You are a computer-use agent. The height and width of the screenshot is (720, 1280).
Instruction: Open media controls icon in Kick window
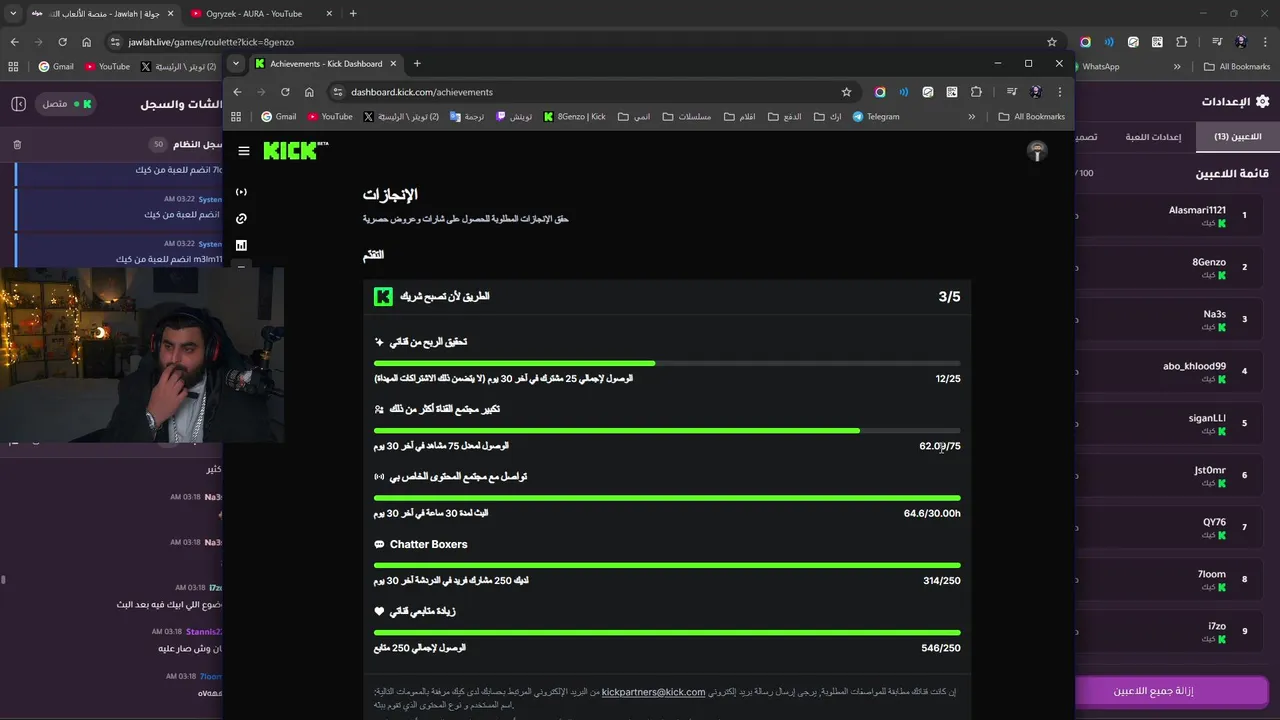coord(1011,92)
